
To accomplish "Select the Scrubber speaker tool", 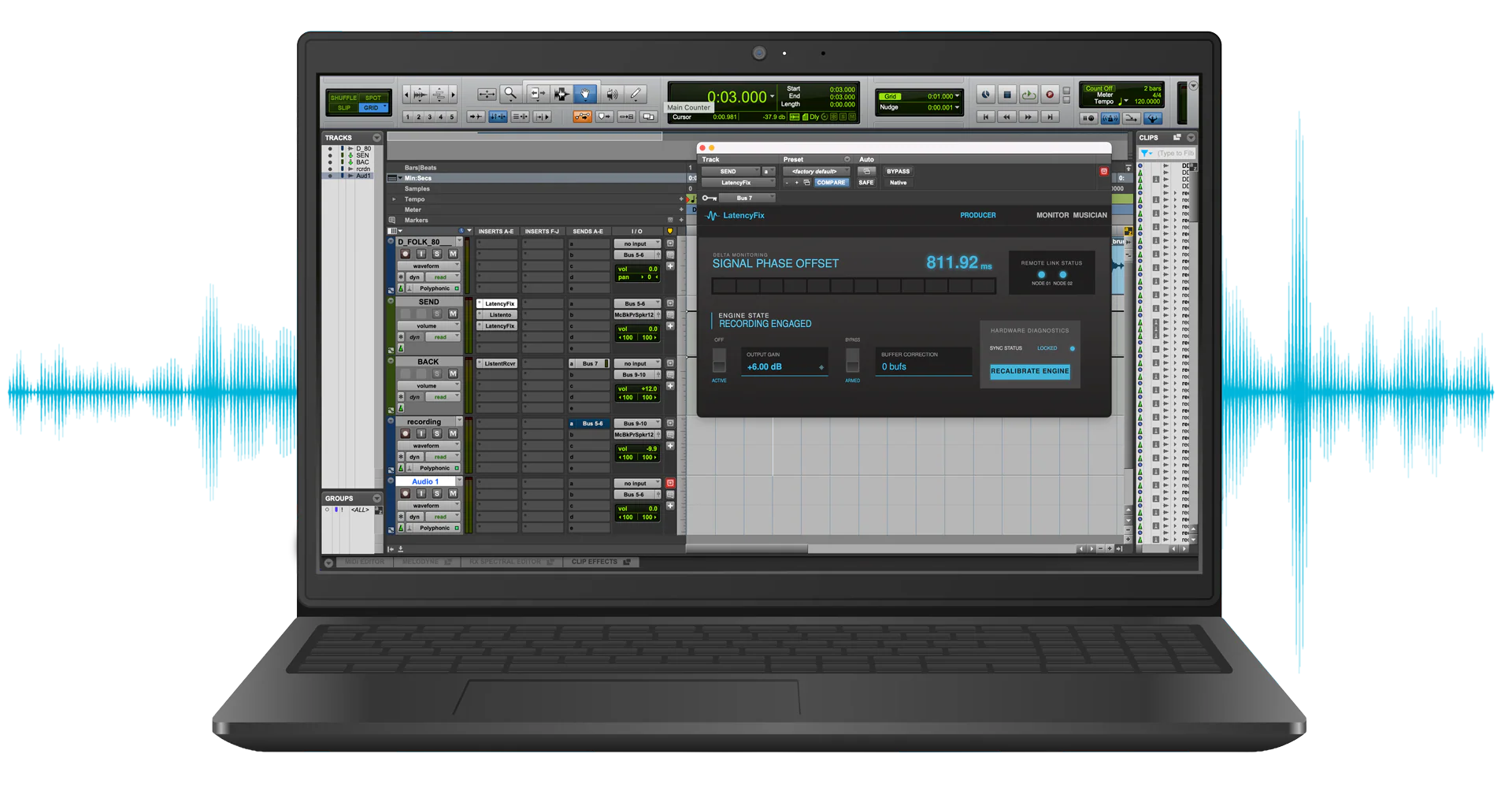I will click(611, 94).
